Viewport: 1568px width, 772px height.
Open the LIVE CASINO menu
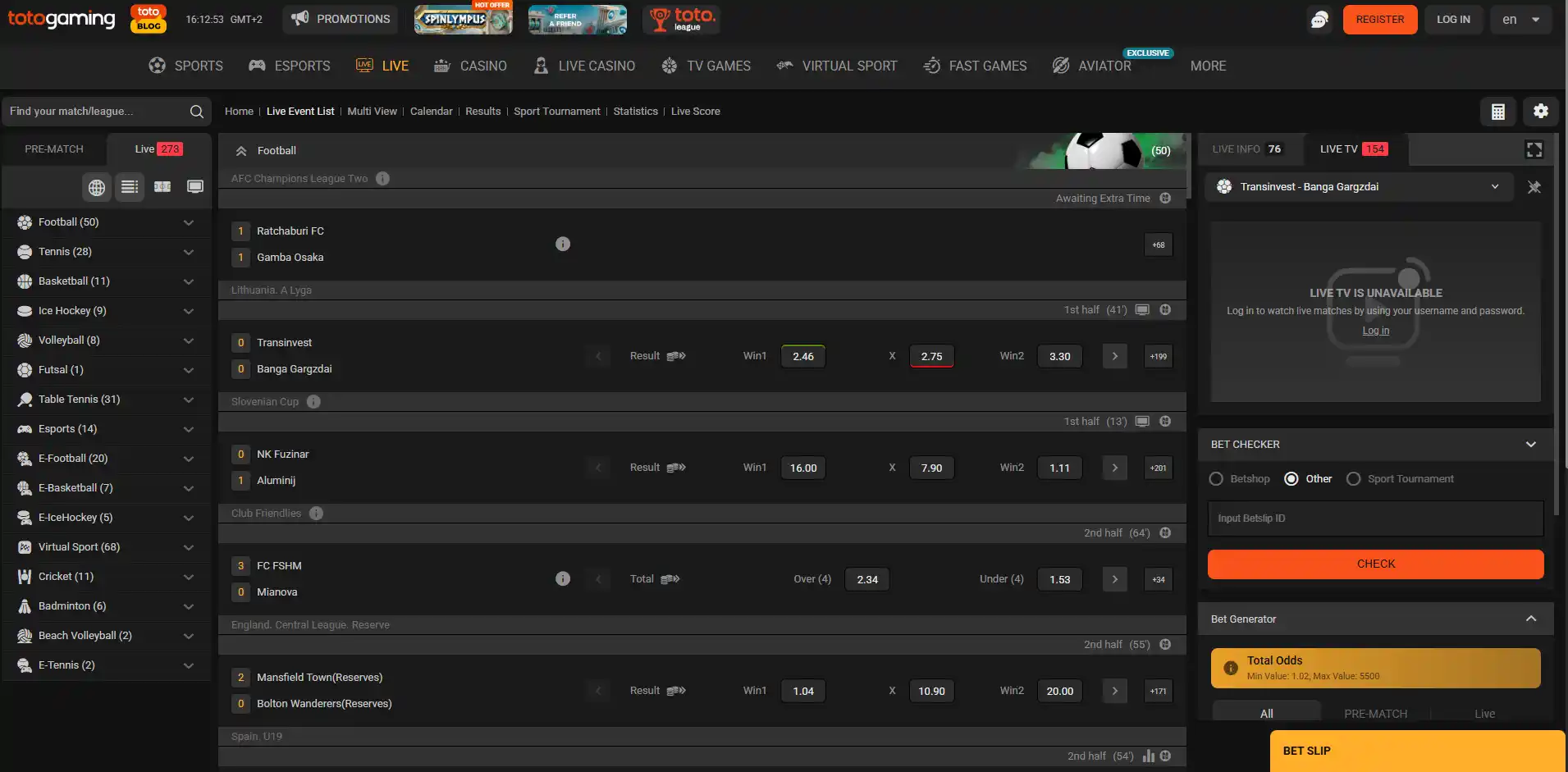pos(583,66)
